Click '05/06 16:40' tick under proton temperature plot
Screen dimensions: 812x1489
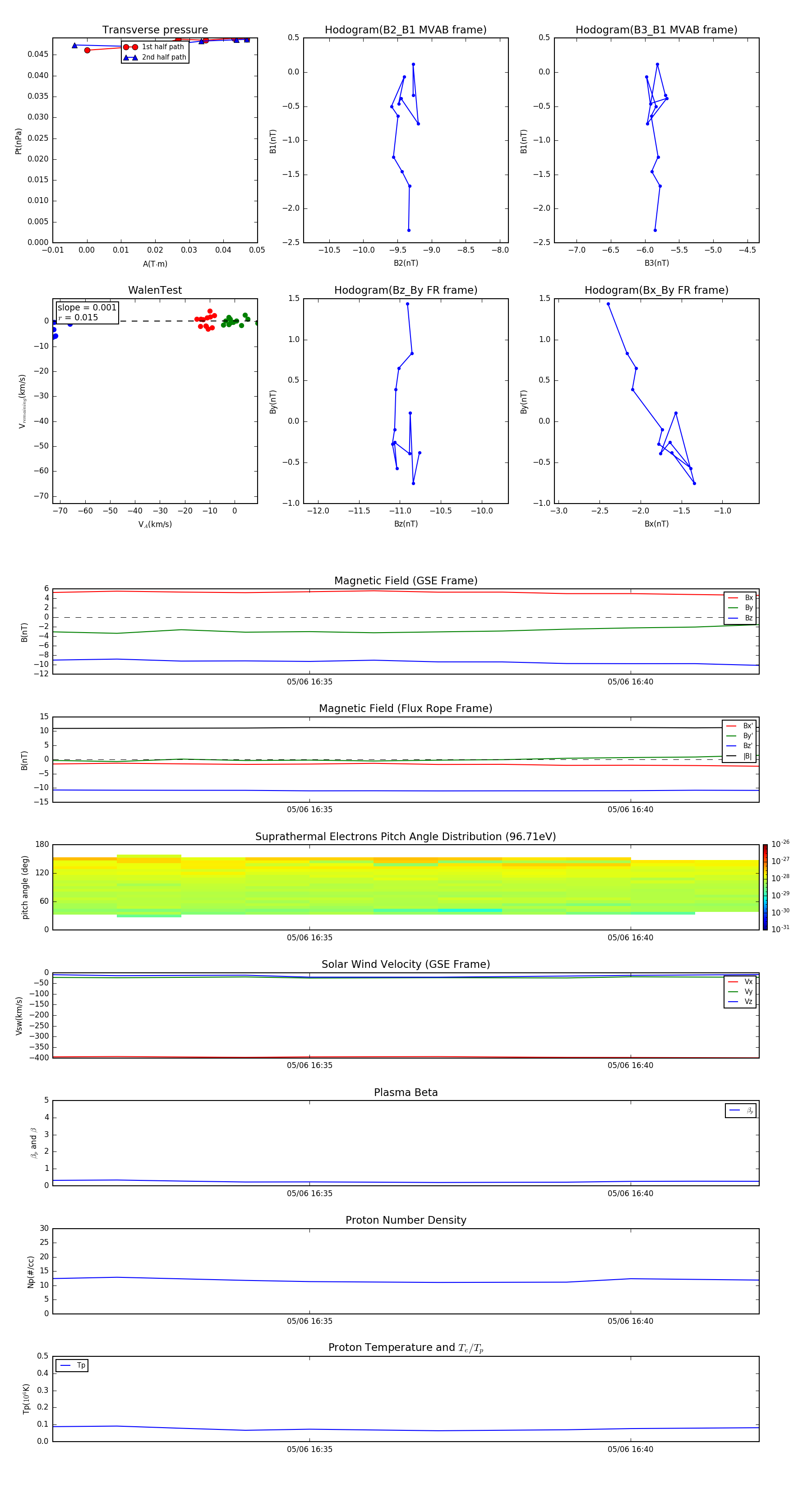tap(631, 1449)
